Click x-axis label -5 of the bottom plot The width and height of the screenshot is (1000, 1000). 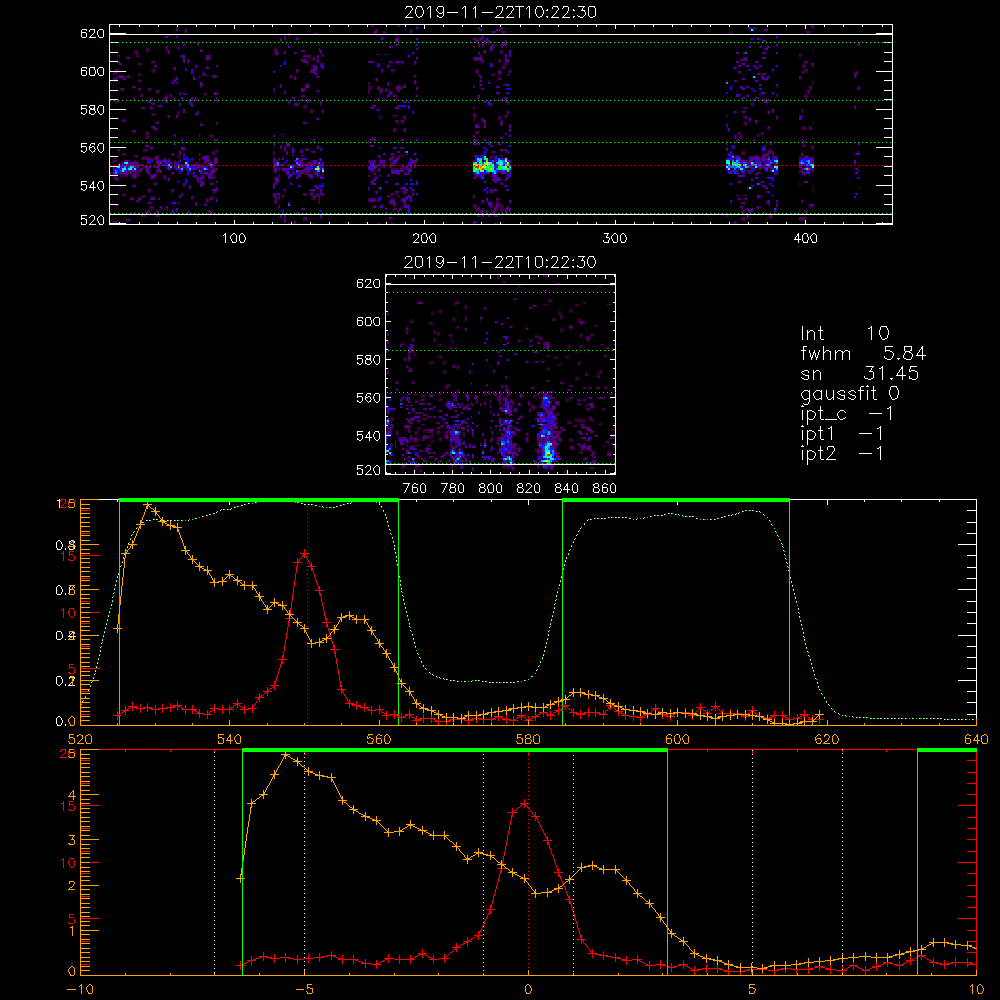coord(304,990)
